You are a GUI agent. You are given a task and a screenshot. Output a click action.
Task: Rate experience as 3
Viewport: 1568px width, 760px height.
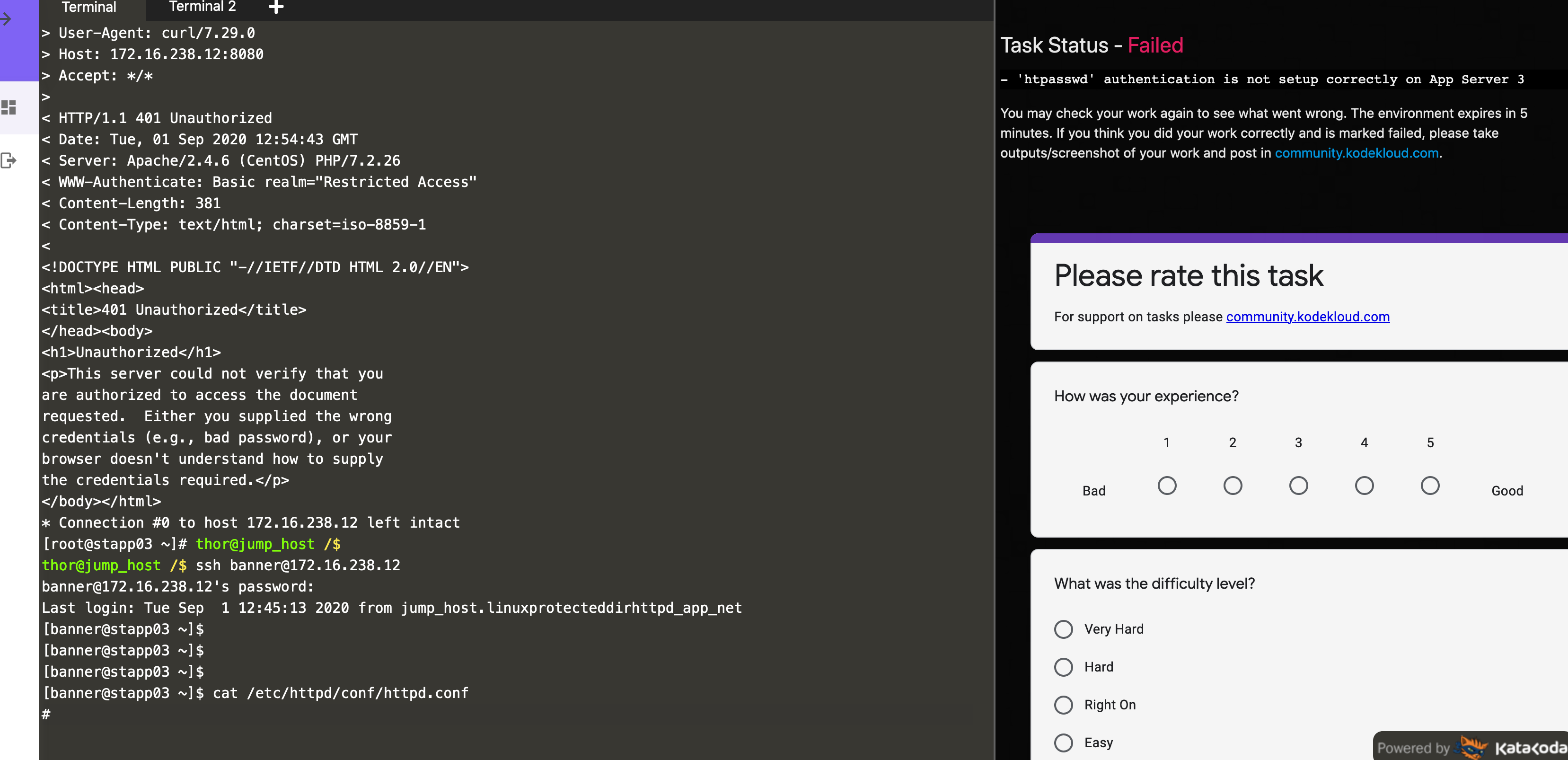[x=1298, y=486]
